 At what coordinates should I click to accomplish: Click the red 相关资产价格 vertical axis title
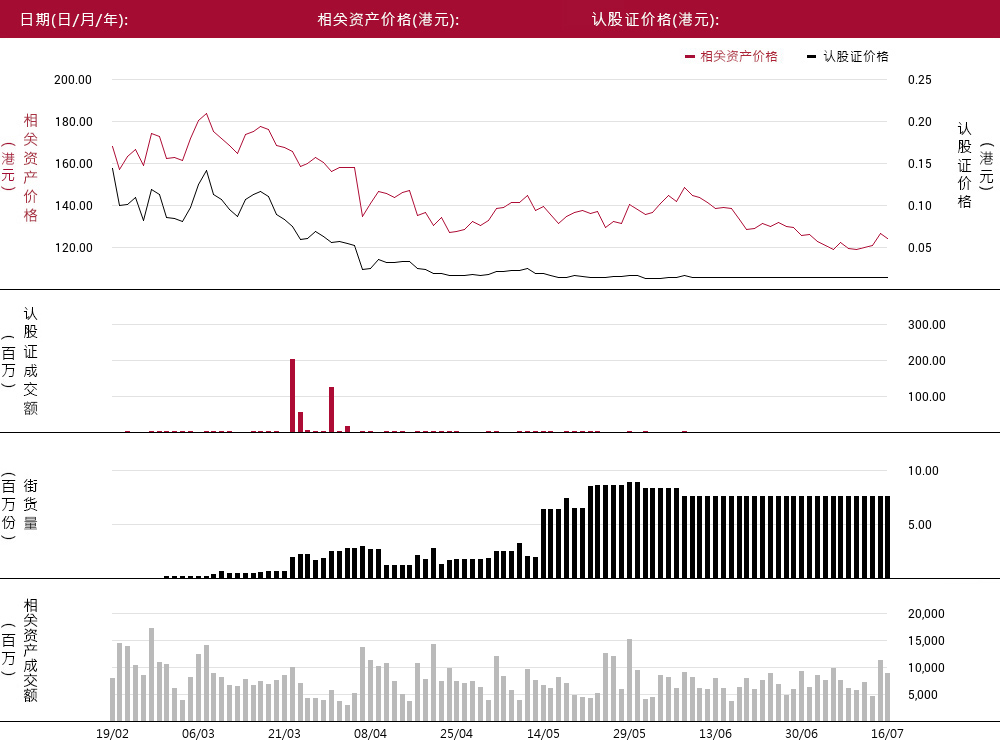30,168
